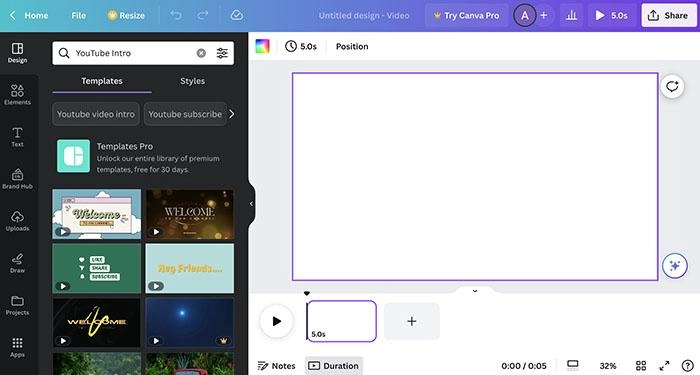Open the Text panel
The image size is (700, 375).
(x=17, y=137)
